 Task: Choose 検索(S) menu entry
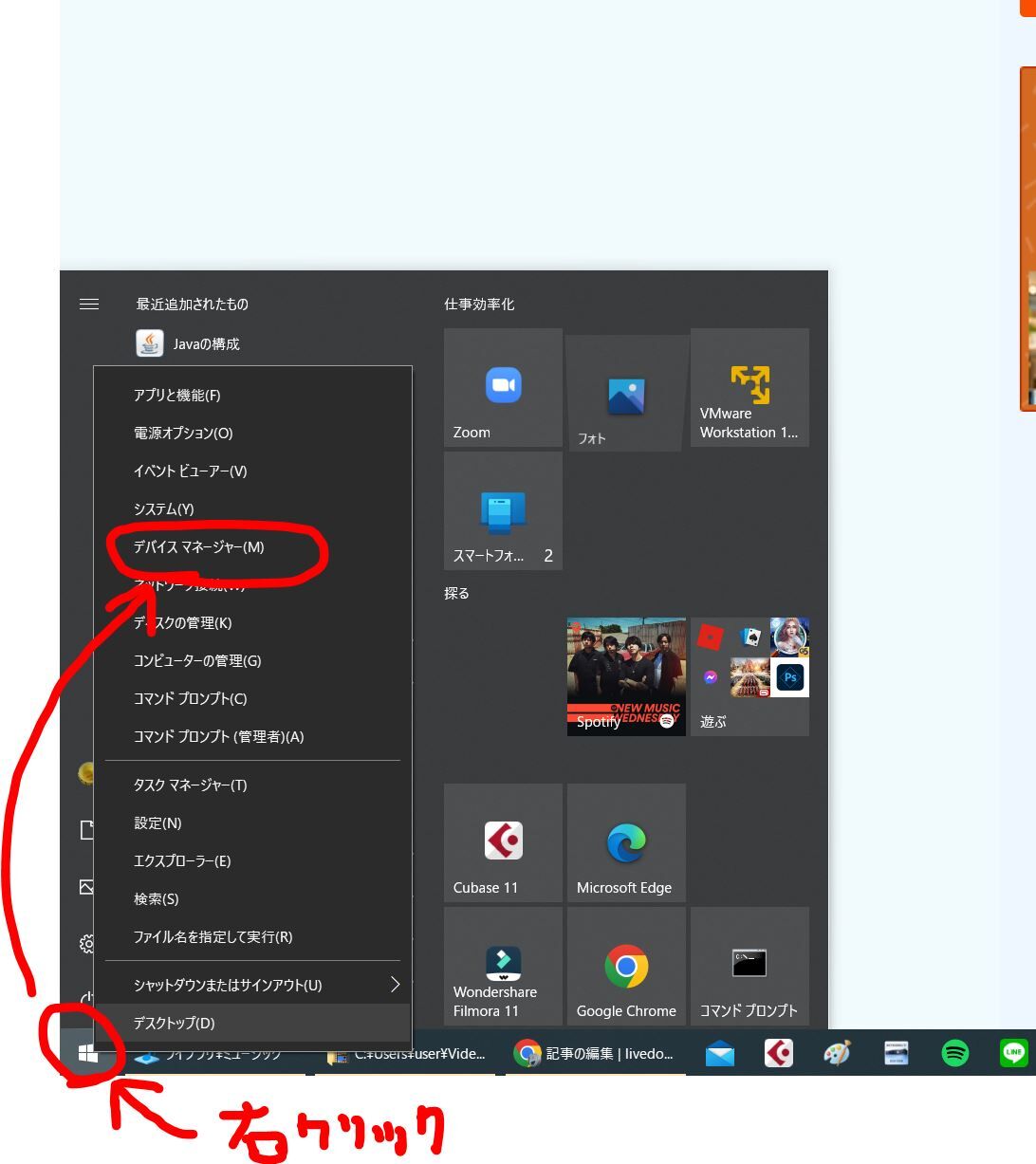pyautogui.click(x=252, y=898)
